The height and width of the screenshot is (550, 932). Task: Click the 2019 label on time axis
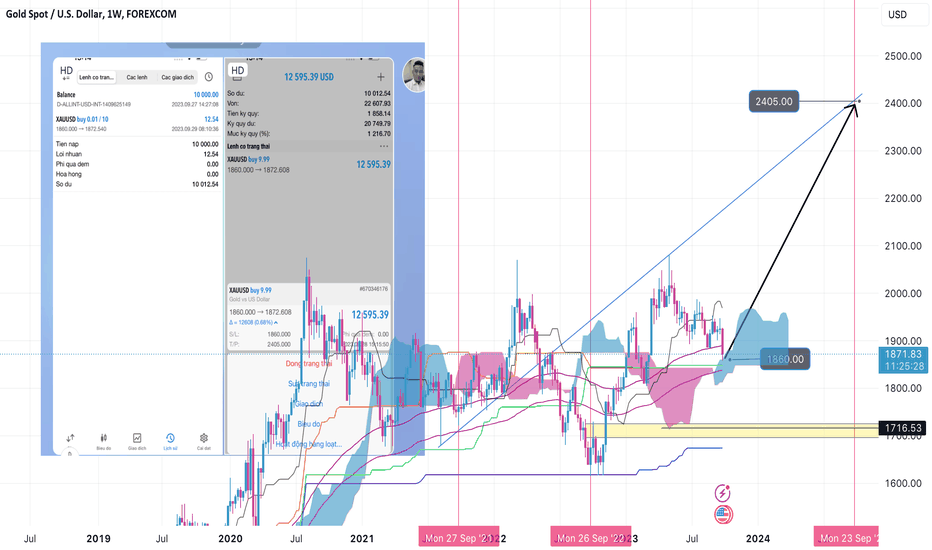coord(98,539)
